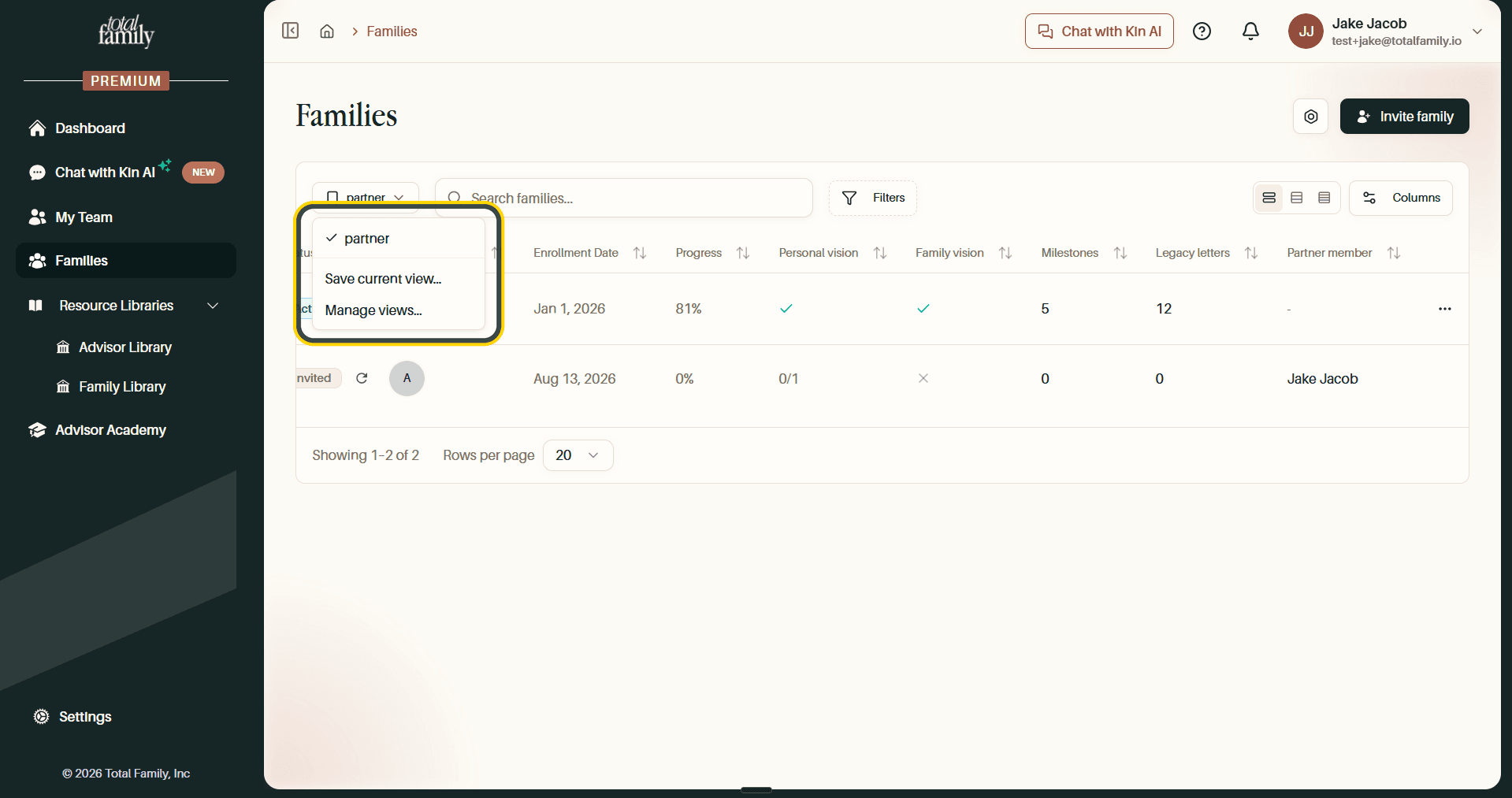Open the help question mark icon
This screenshot has height=798, width=1512.
tap(1202, 32)
